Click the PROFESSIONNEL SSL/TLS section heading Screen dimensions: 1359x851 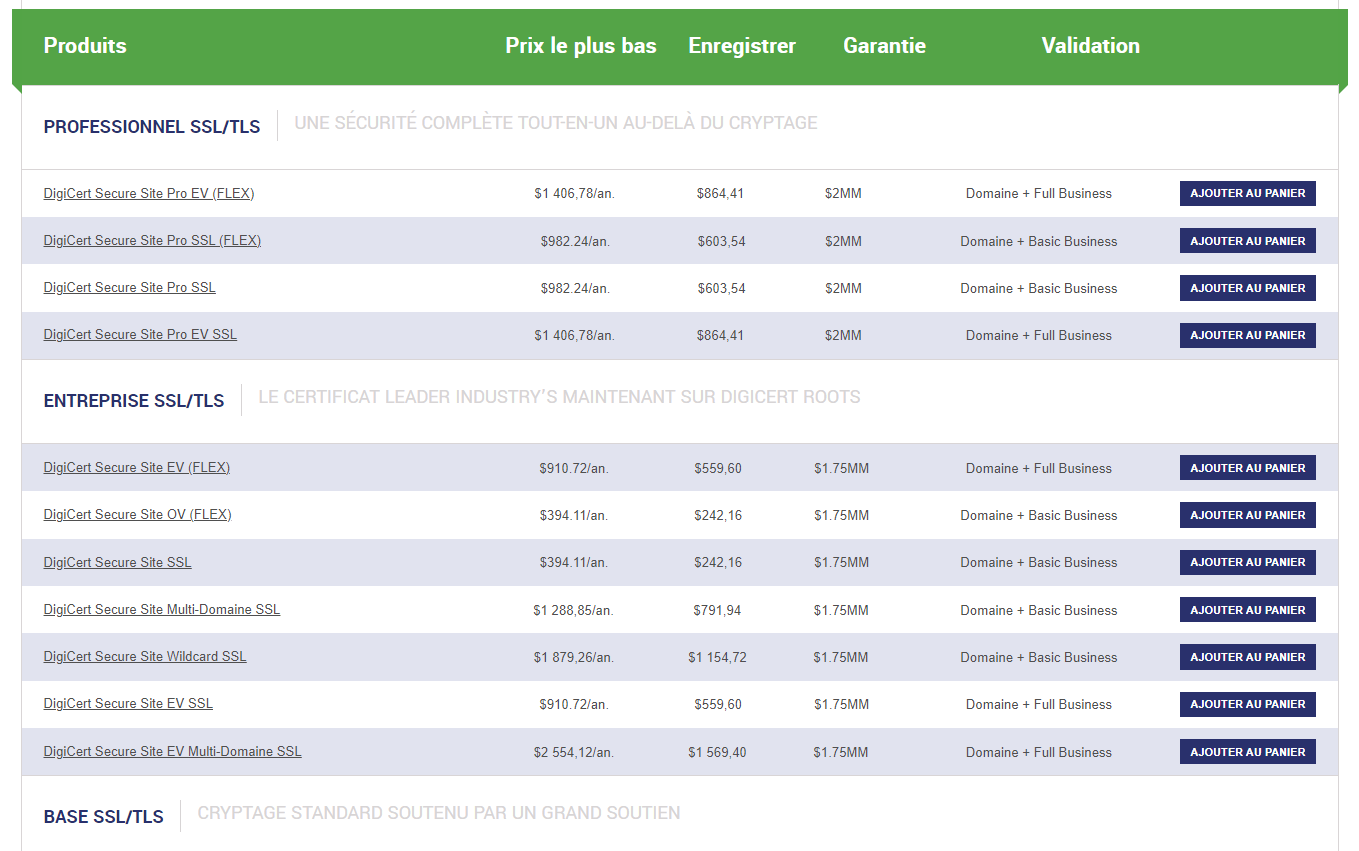tap(152, 127)
